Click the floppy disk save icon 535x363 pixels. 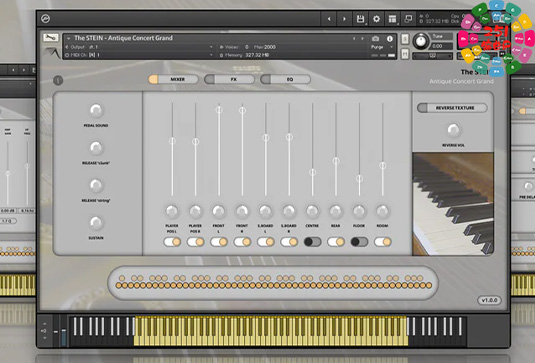tap(360, 19)
